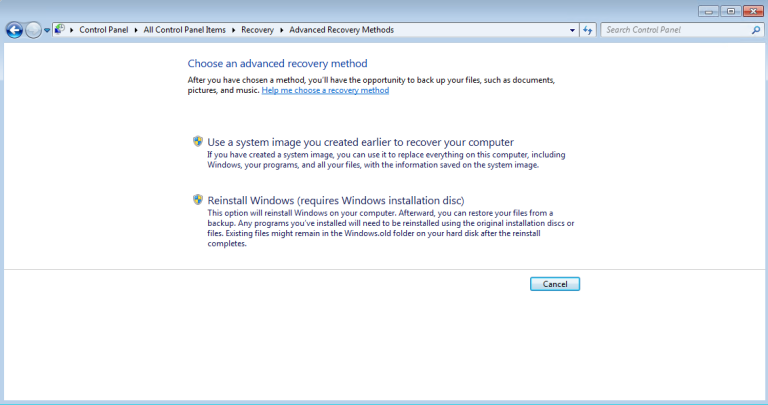
Task: Maximize the window
Action: 731,11
